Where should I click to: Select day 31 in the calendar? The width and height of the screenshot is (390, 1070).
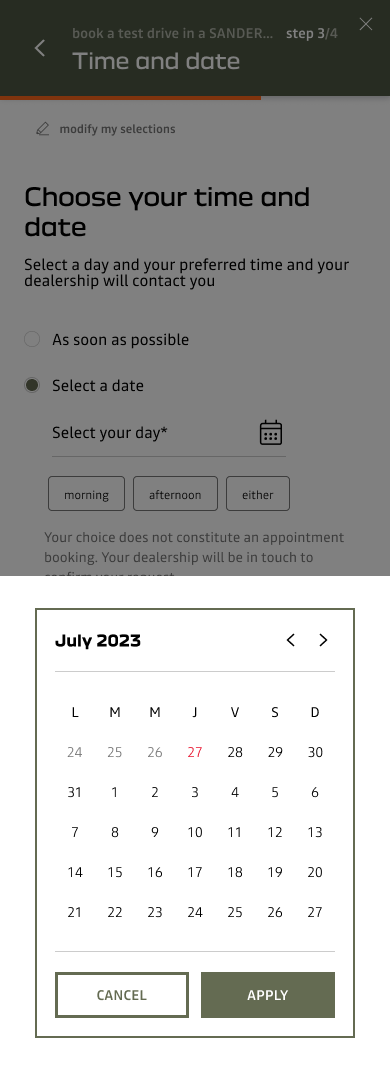75,792
